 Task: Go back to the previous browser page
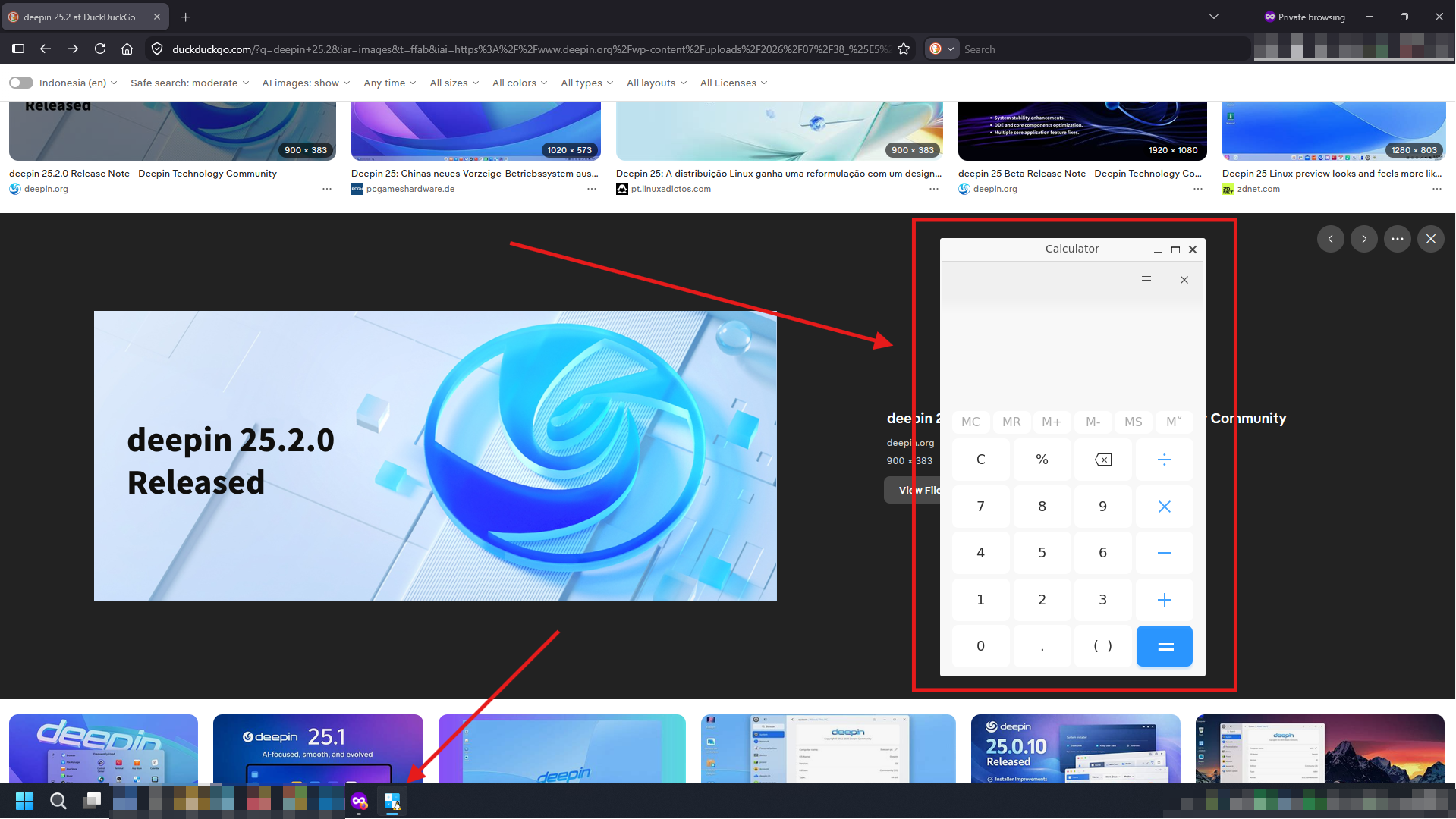tap(46, 49)
